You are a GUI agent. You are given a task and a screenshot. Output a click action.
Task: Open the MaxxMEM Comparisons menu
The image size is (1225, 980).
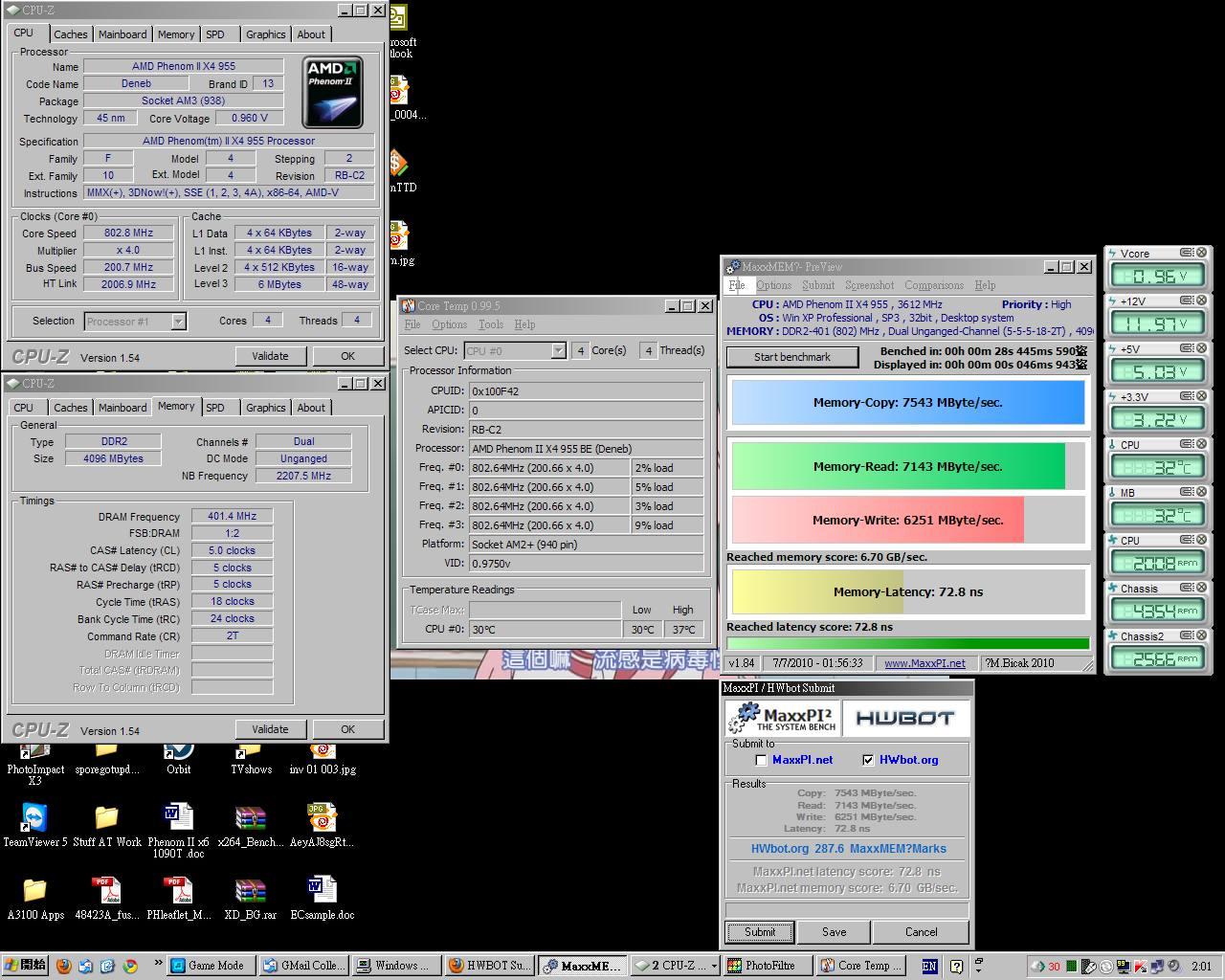click(934, 285)
